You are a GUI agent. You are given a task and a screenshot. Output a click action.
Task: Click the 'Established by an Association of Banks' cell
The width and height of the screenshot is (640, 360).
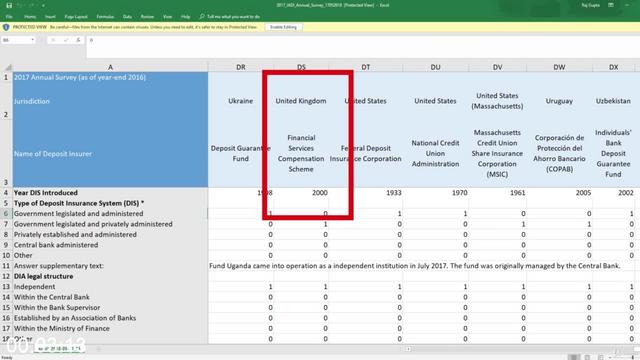pos(110,318)
